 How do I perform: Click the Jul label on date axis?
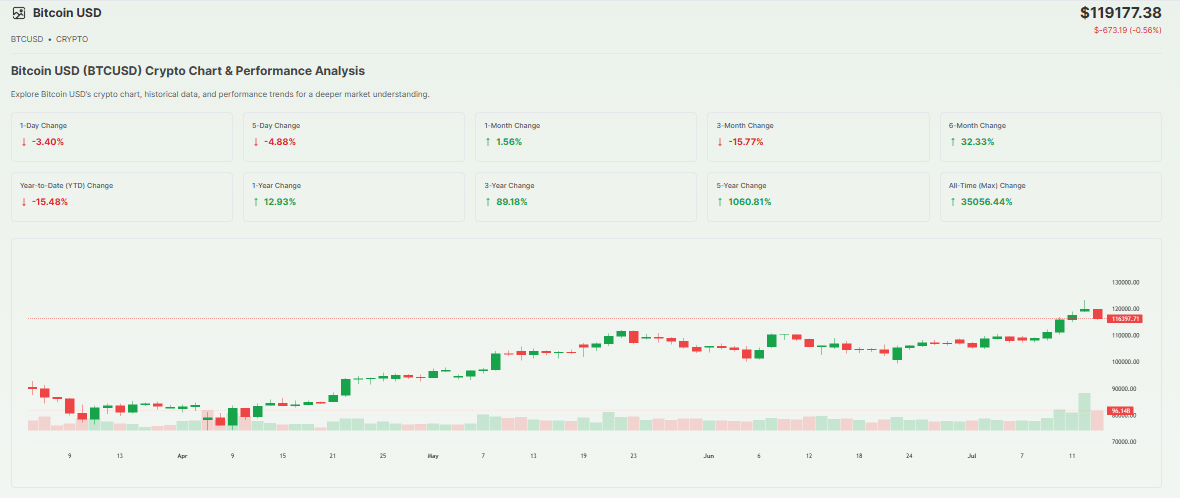[x=972, y=456]
